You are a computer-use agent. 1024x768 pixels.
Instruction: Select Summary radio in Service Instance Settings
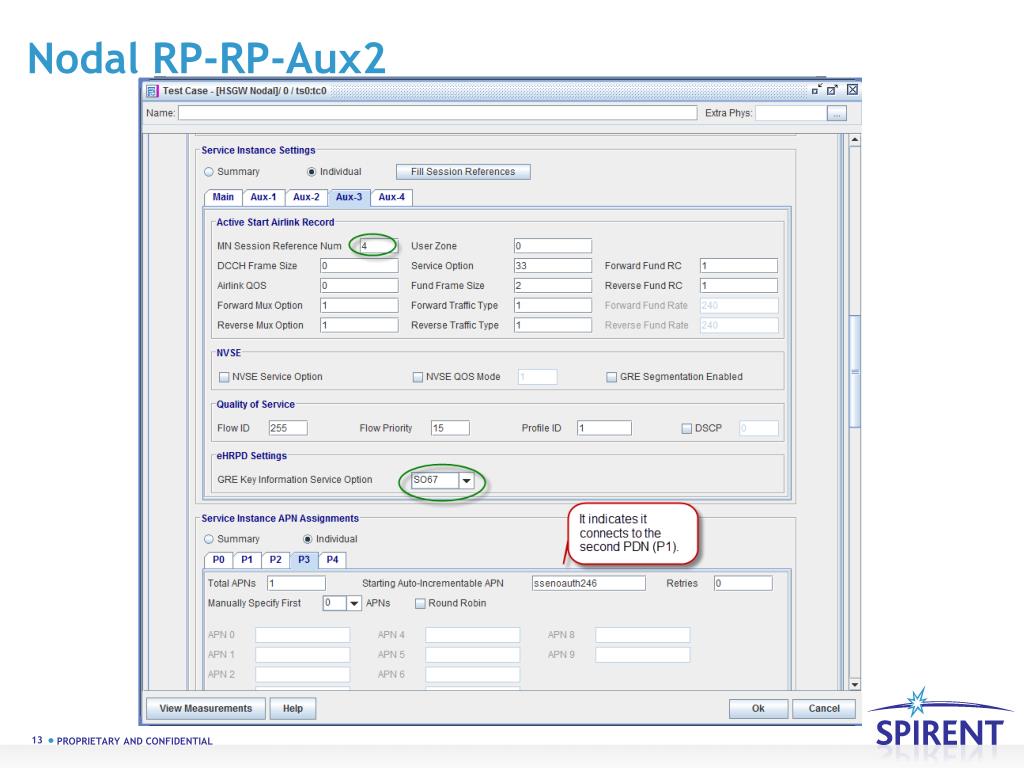pos(209,172)
